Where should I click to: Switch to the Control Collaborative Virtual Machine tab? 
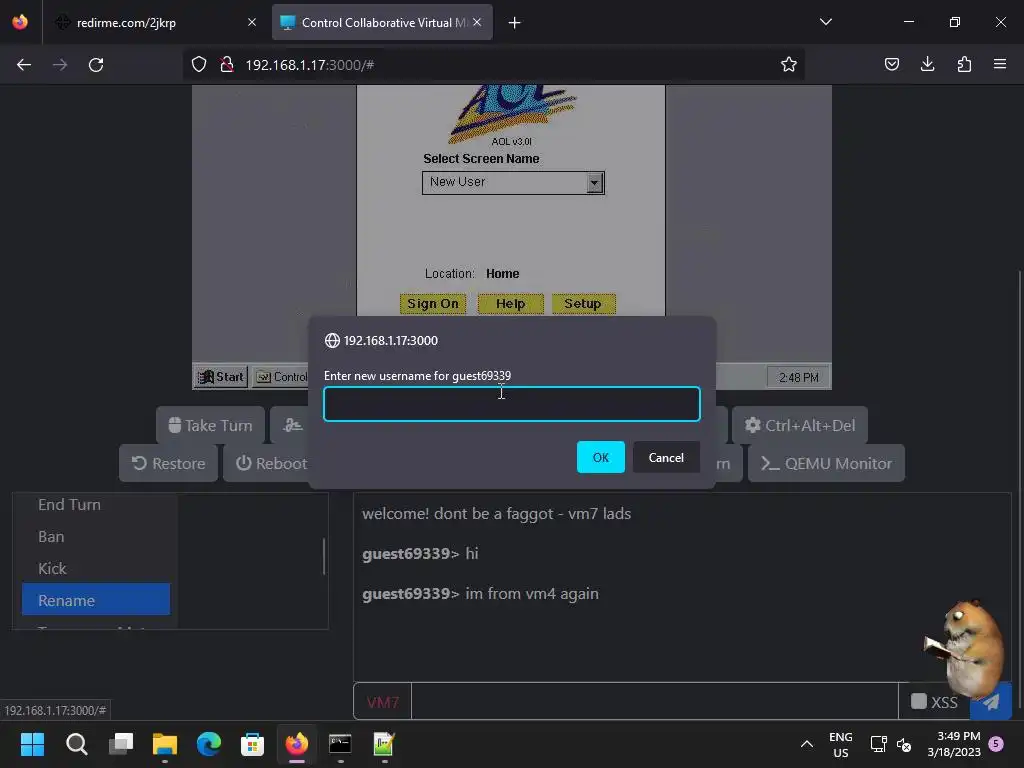(x=382, y=22)
